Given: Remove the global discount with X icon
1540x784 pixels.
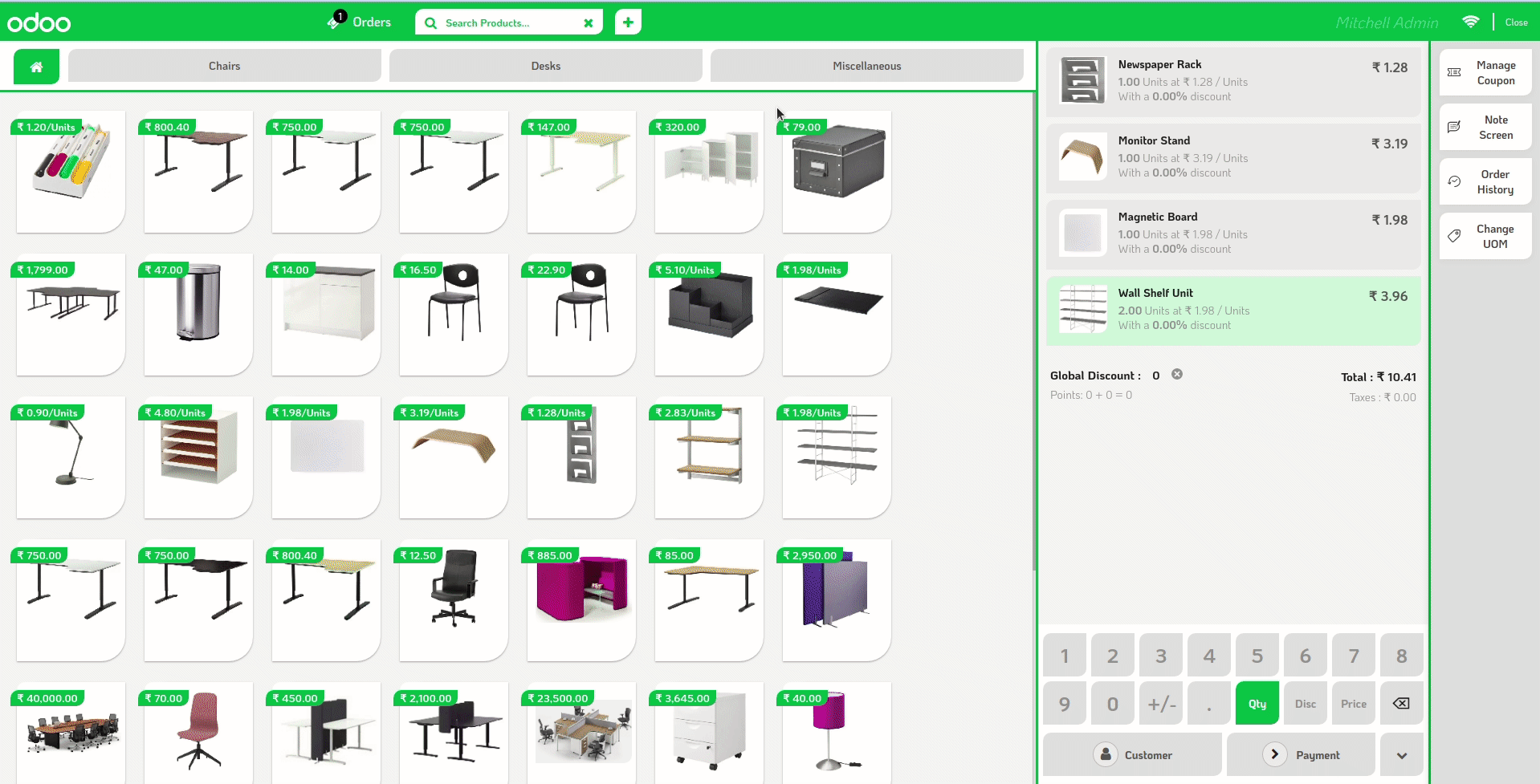Looking at the screenshot, I should [1177, 375].
